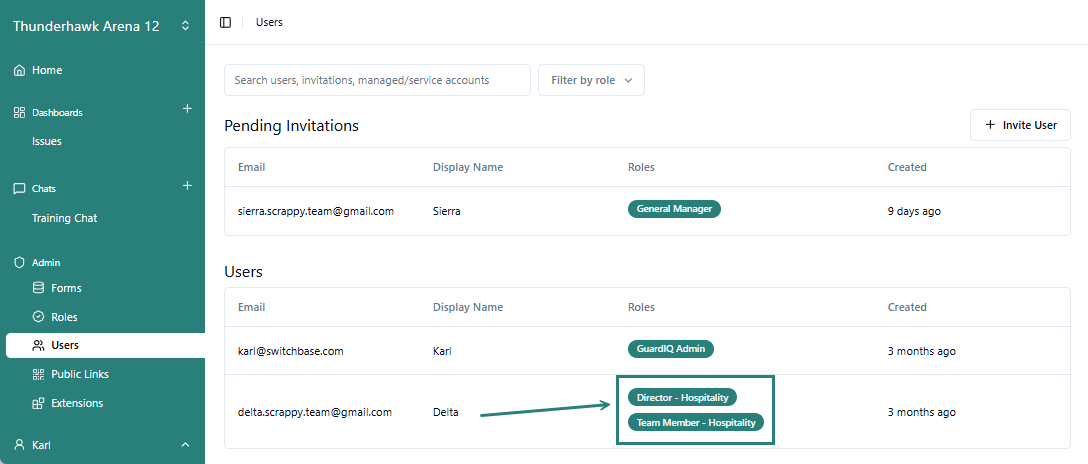
Task: Expand the Karl account menu chevron
Action: coord(185,445)
